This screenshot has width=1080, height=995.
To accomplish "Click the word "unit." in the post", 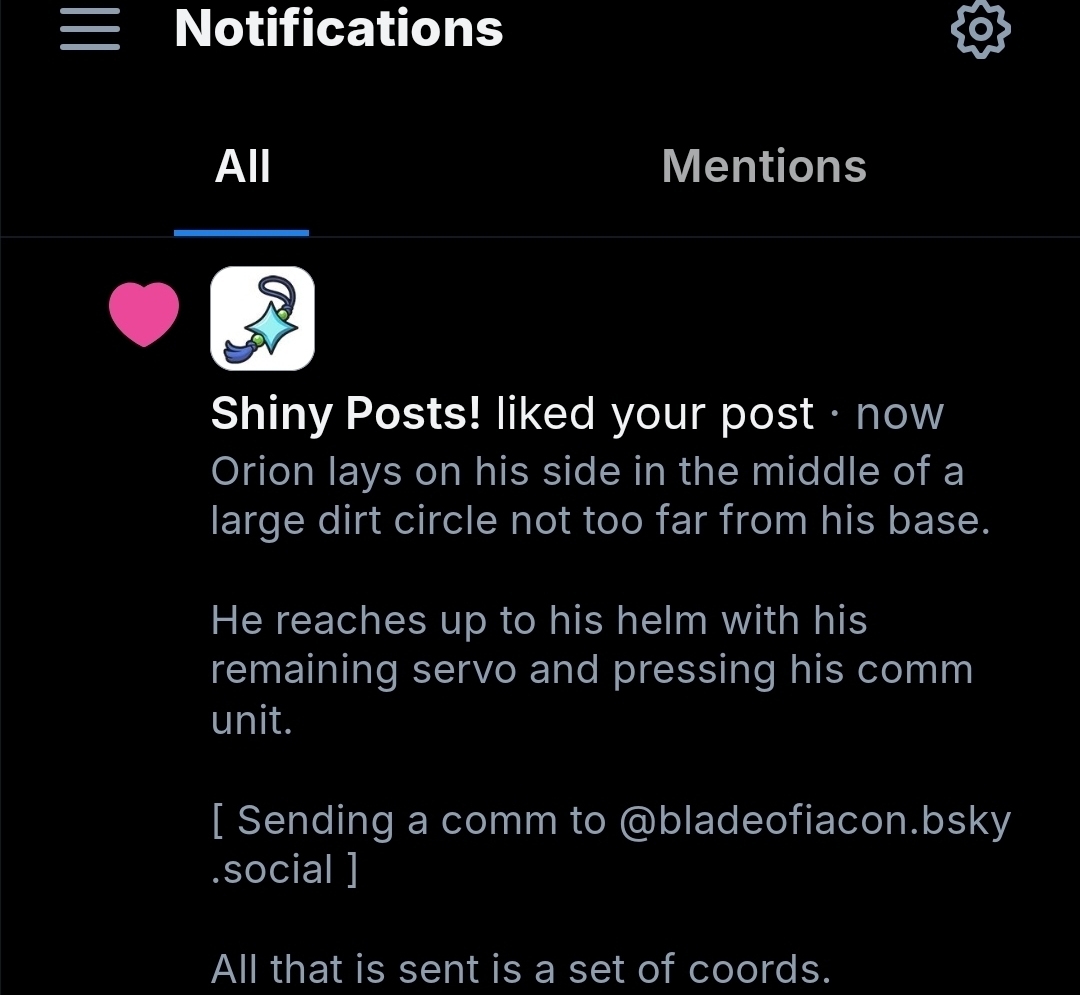I will pos(251,719).
